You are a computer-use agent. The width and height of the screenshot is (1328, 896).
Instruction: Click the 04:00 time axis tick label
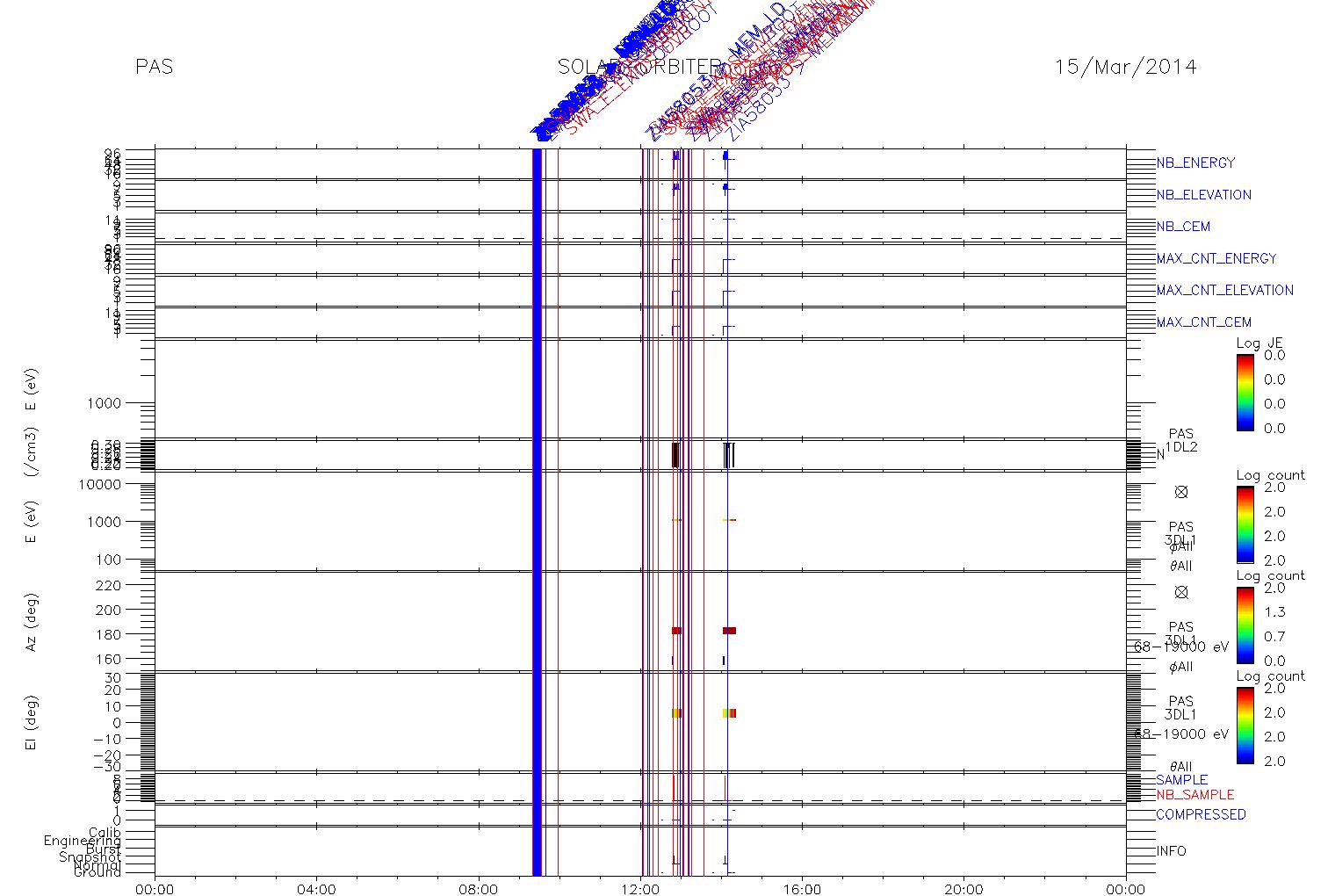coord(316,889)
